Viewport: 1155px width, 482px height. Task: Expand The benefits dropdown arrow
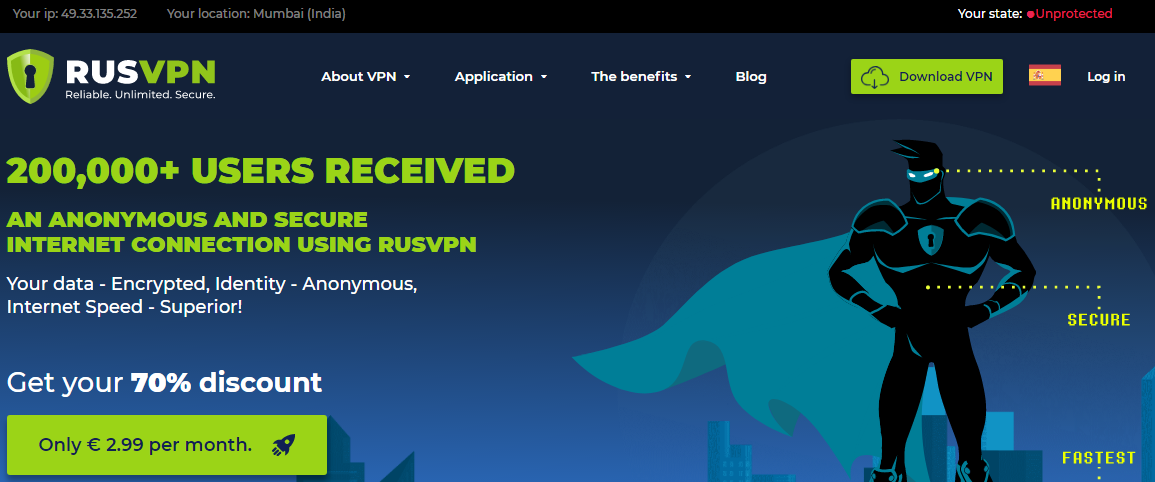688,77
